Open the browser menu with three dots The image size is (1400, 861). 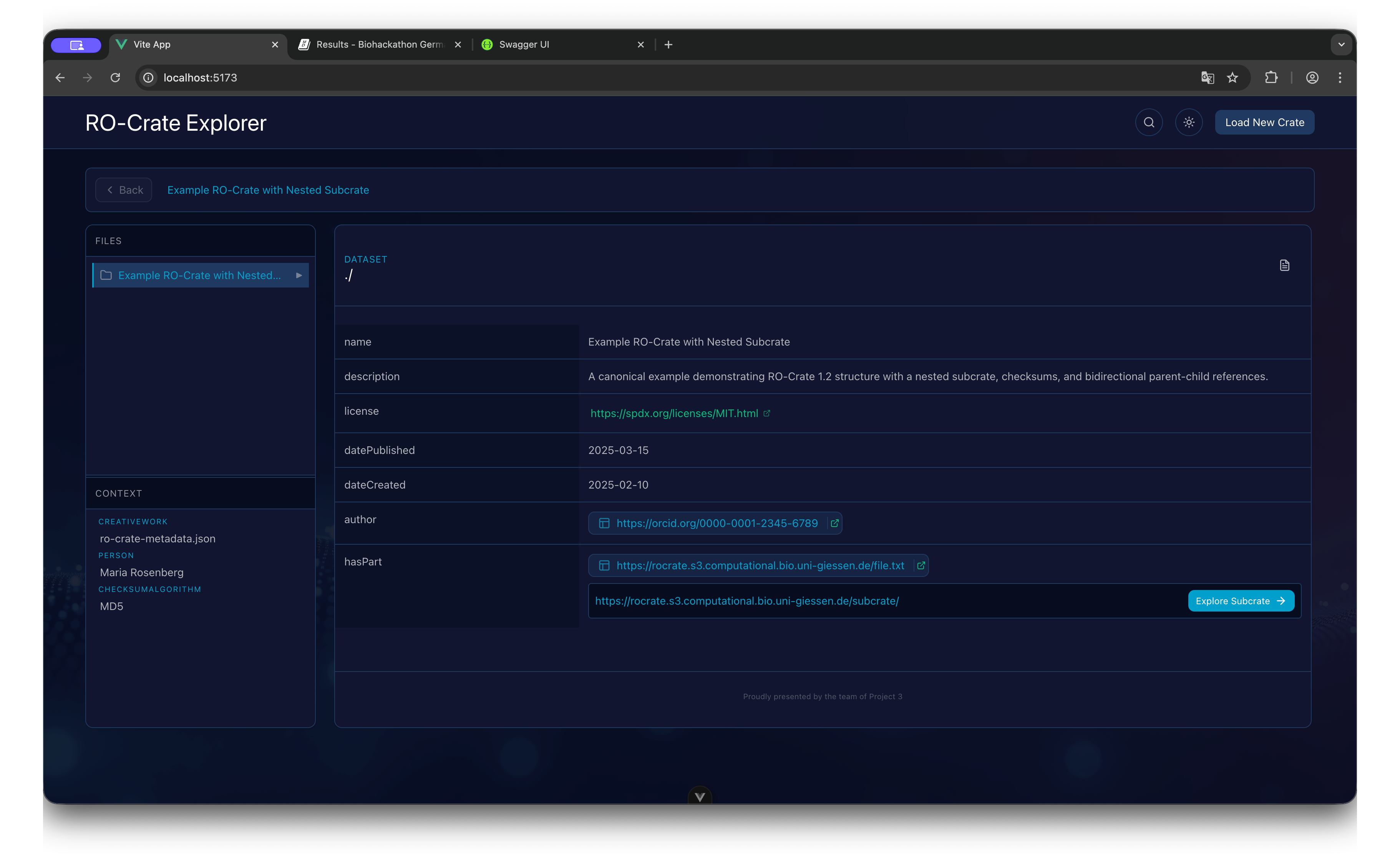click(x=1340, y=77)
